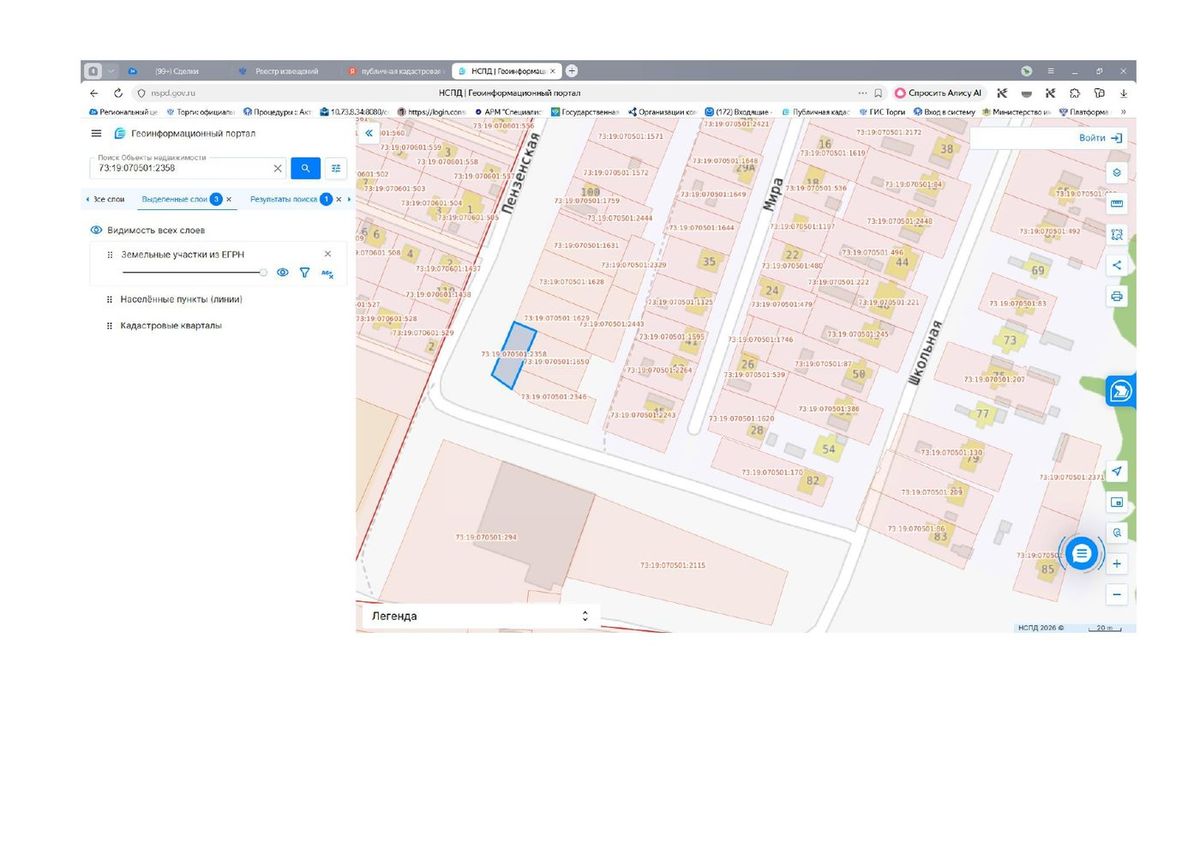Close the Результаты поиска tab

pos(338,199)
